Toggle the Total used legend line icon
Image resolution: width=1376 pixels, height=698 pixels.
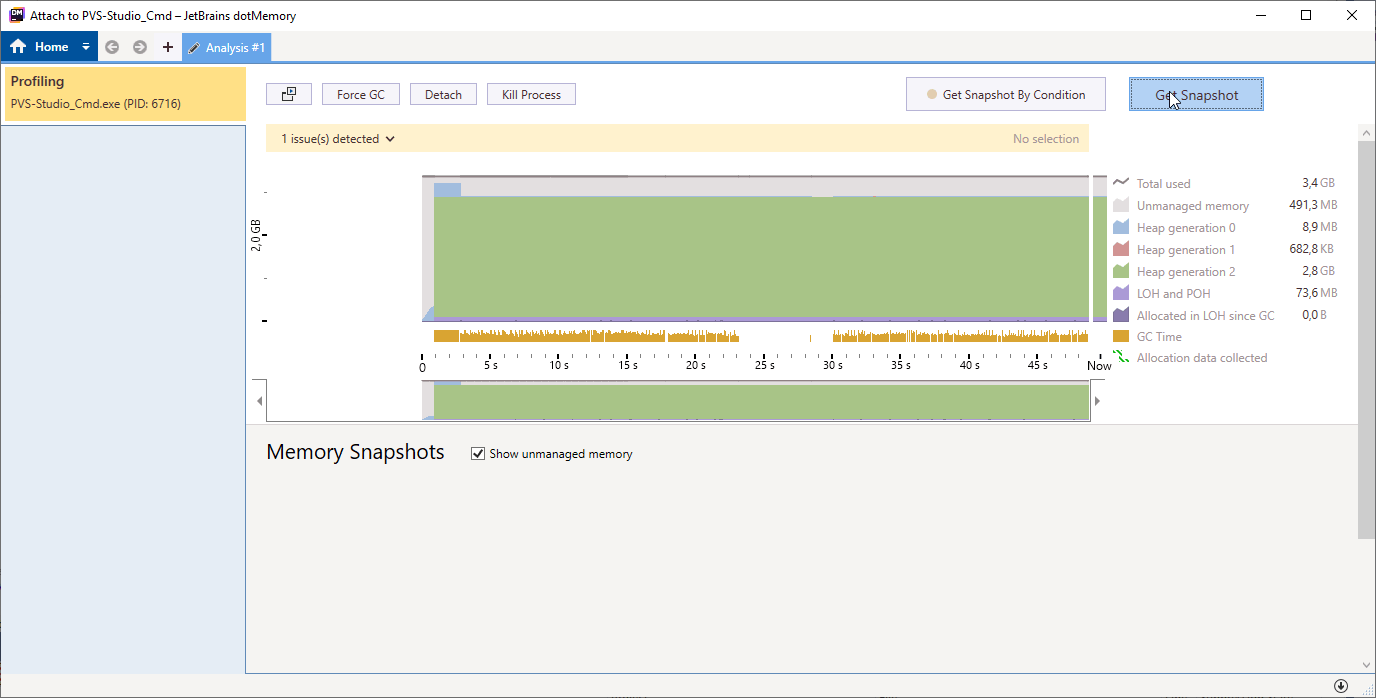[x=1121, y=183]
